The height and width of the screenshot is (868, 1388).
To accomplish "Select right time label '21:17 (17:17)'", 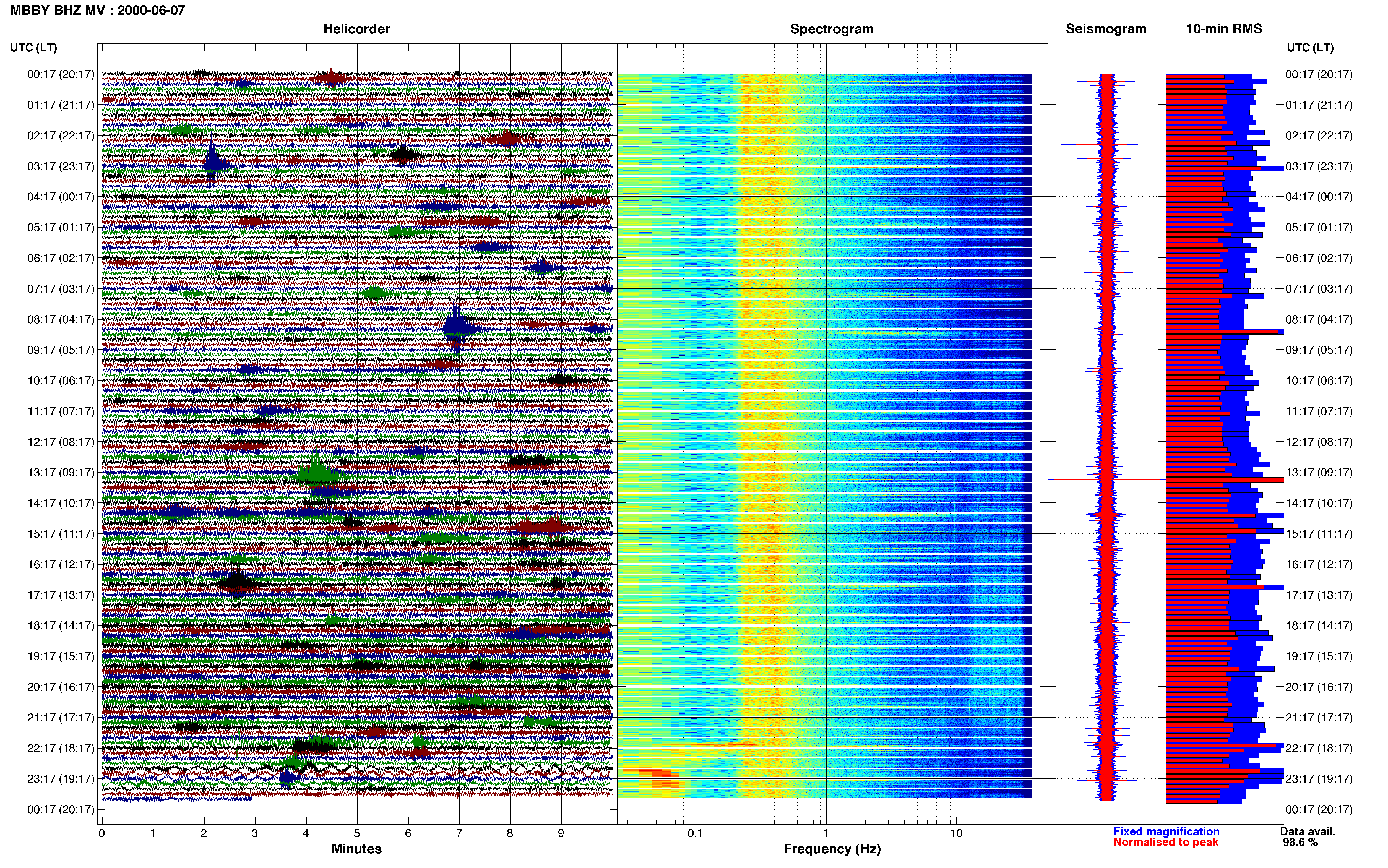I will pyautogui.click(x=1319, y=718).
